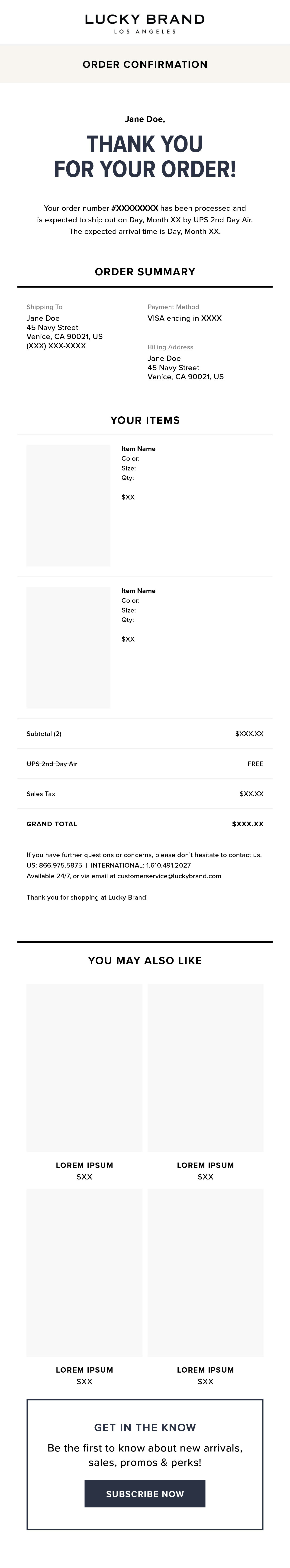Click the top-left Lorem Ipsum product title
Image resolution: width=290 pixels, height=1568 pixels.
click(84, 1165)
